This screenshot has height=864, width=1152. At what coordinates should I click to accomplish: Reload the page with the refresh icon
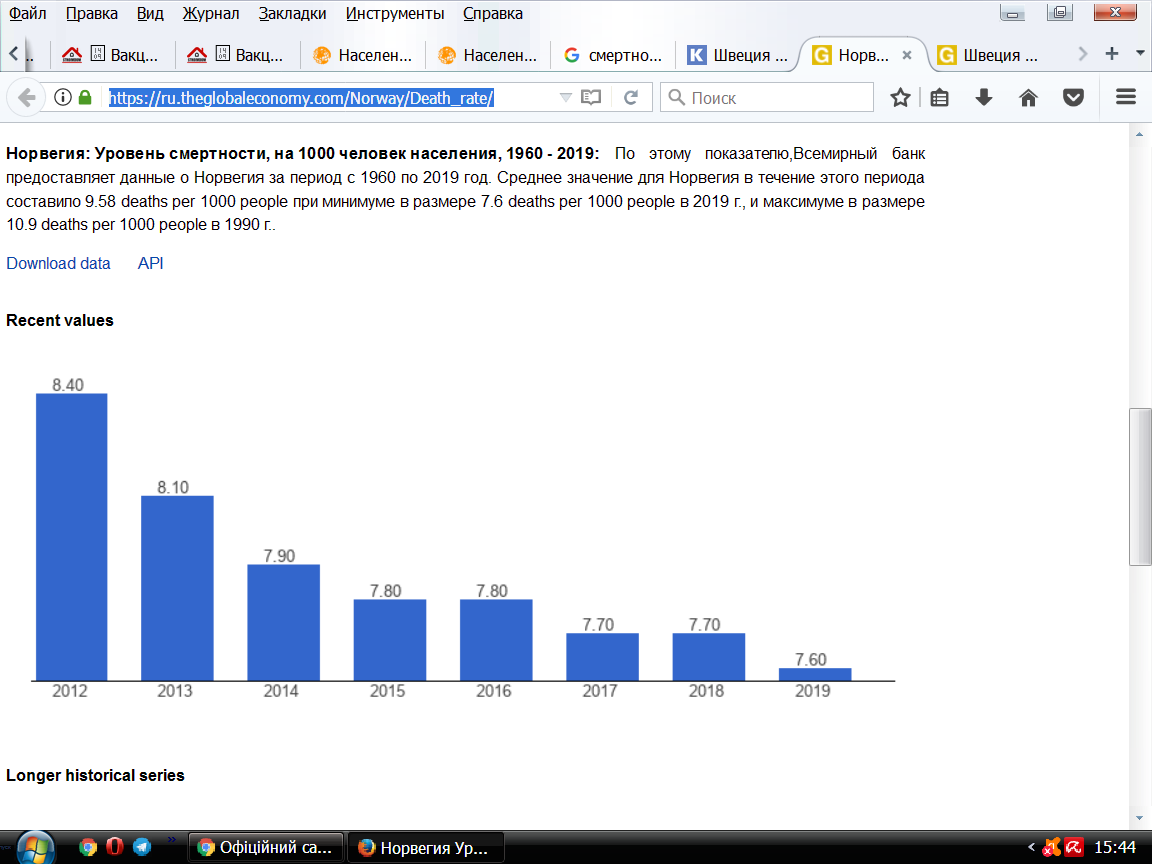point(630,98)
